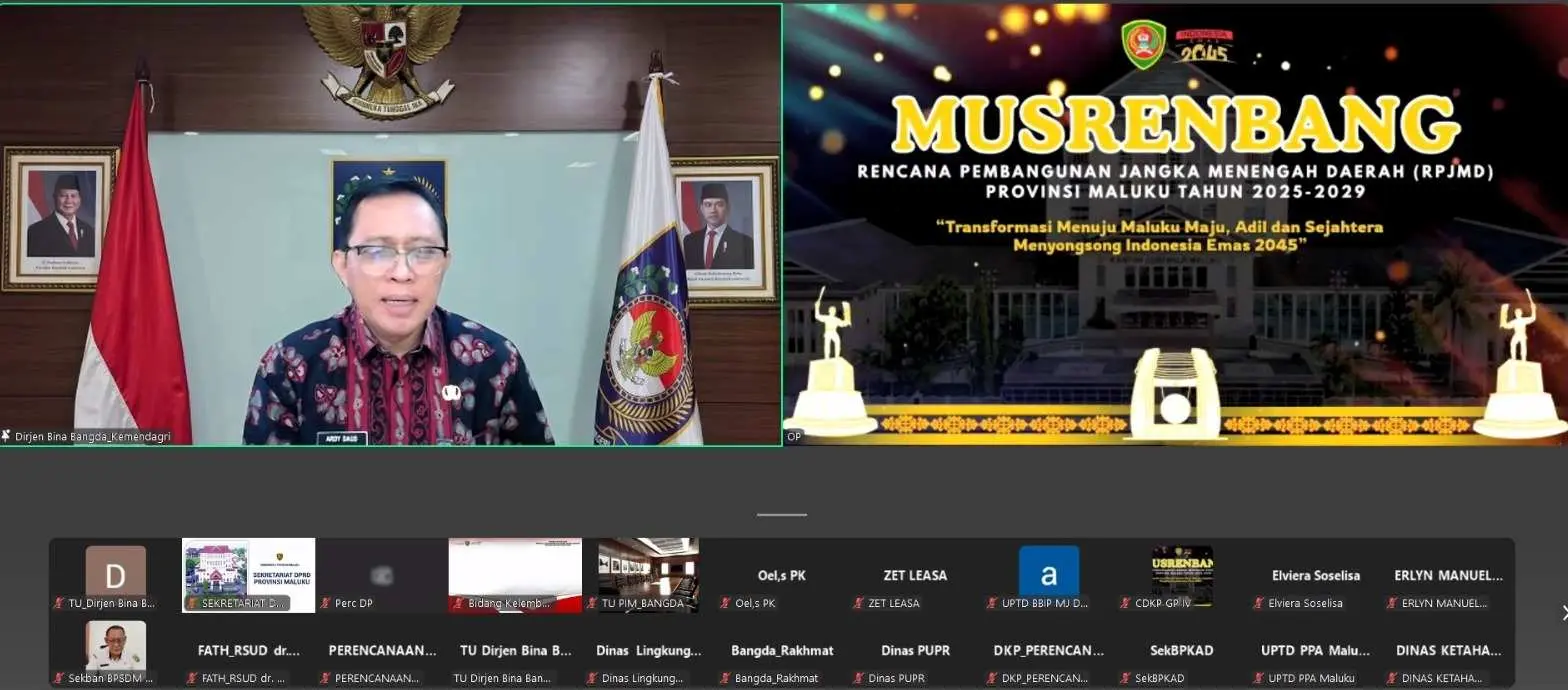
Task: Click muted mic icon on SekBPKAD tile
Action: [1125, 678]
